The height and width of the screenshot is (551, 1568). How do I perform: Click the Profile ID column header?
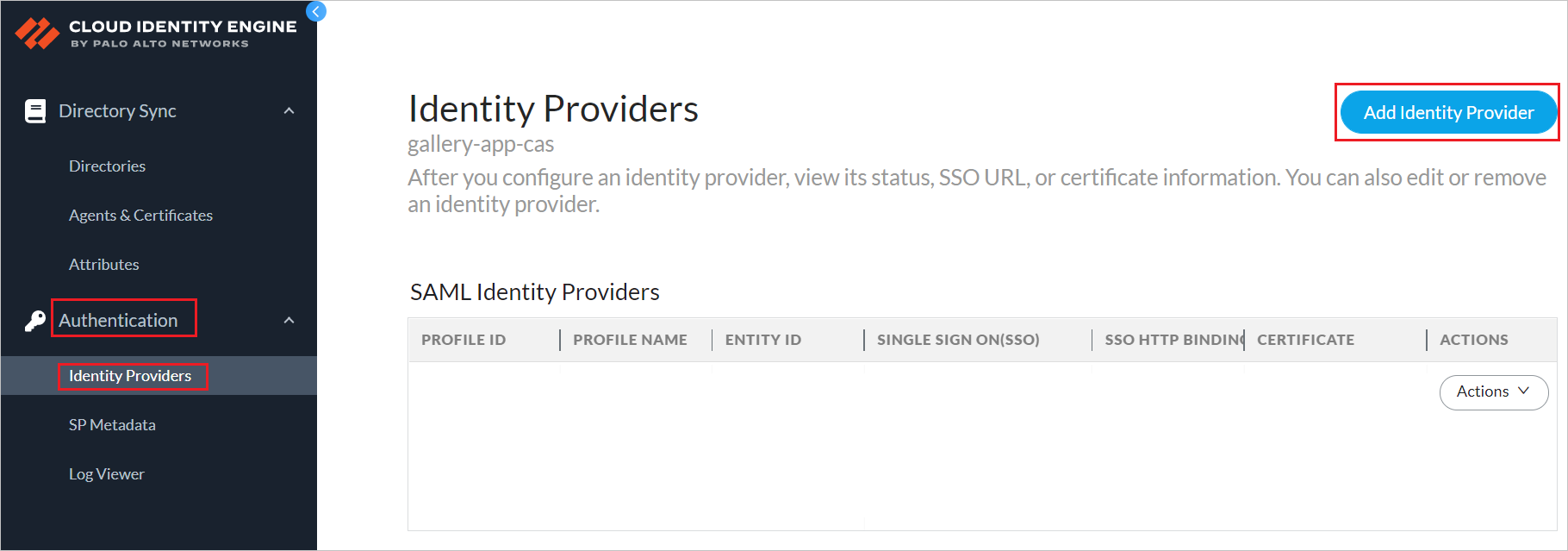click(464, 340)
